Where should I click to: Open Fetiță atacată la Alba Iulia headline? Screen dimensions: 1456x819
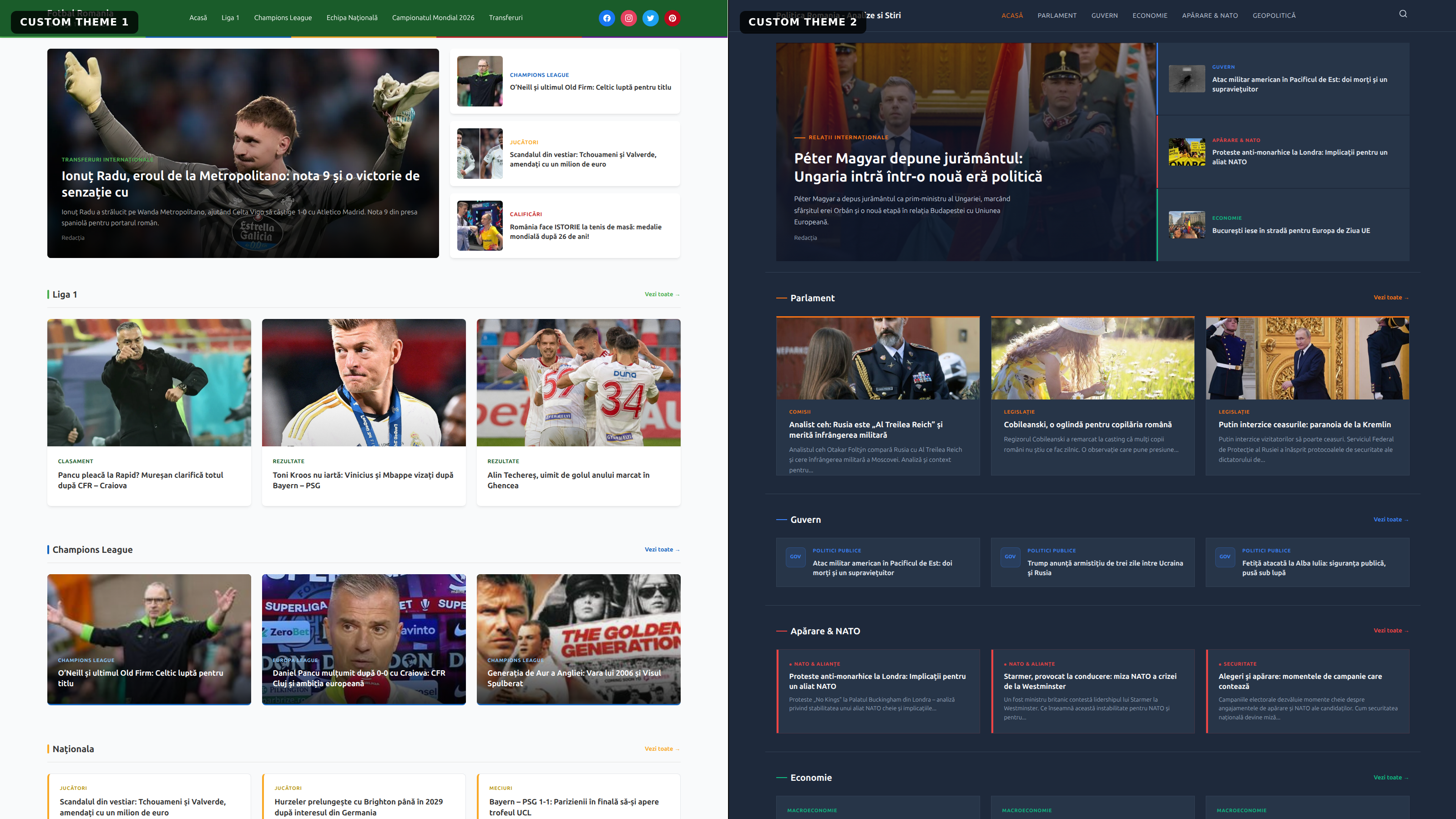tap(1314, 567)
